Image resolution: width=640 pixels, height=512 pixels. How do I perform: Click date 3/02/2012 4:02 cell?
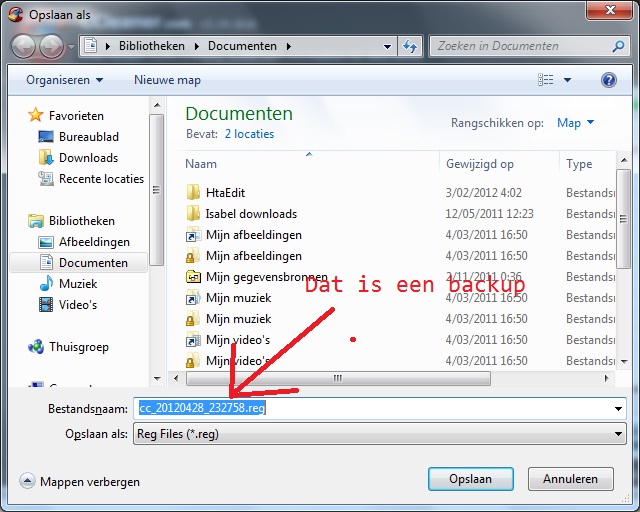[x=483, y=192]
